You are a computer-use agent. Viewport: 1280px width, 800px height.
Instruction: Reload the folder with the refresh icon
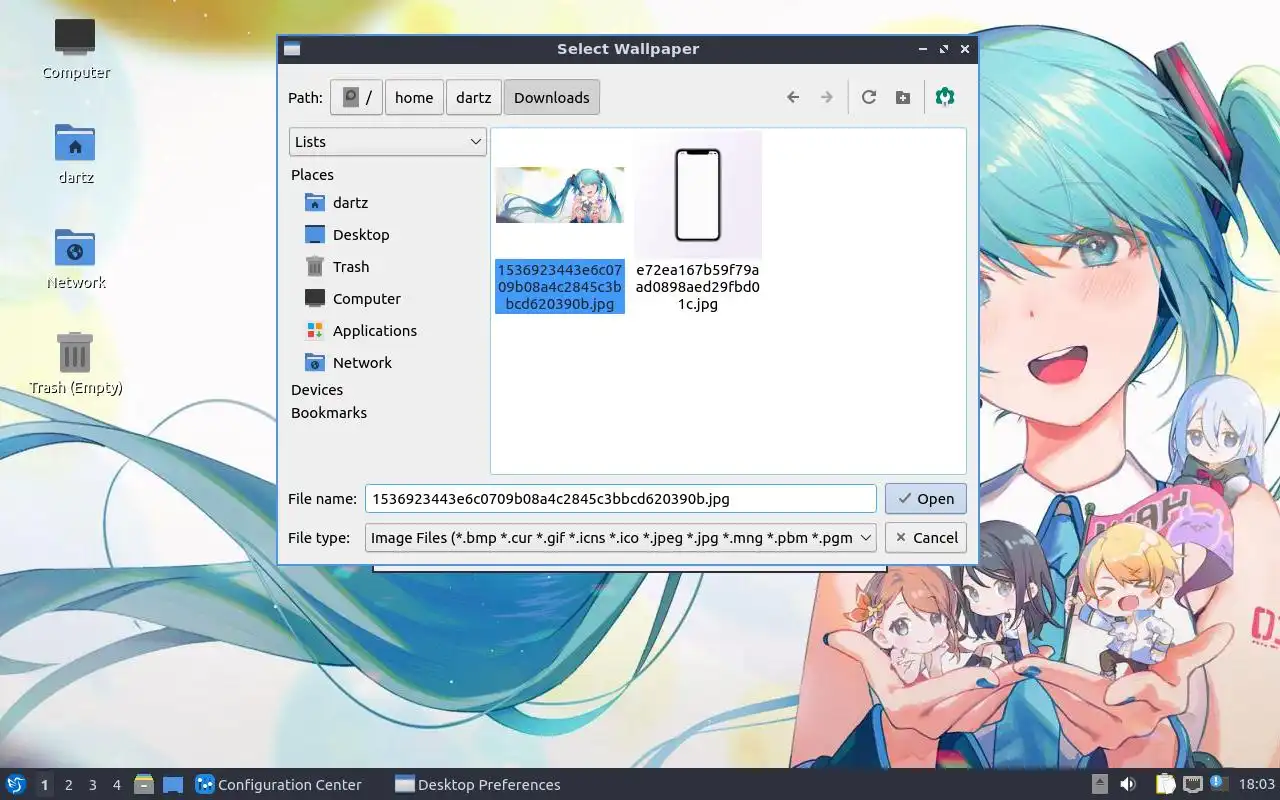869,97
